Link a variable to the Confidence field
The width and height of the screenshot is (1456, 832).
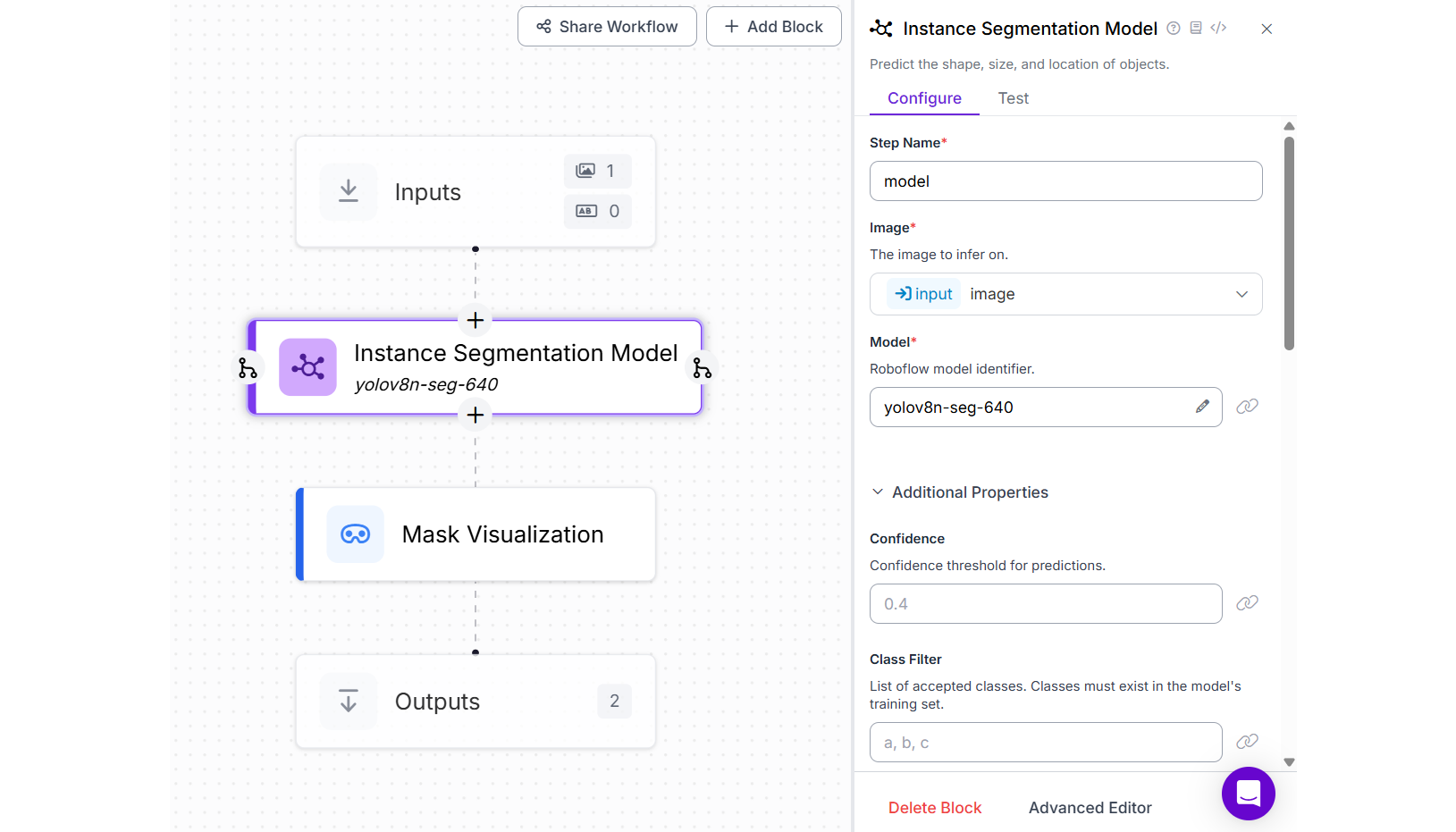[x=1247, y=603]
